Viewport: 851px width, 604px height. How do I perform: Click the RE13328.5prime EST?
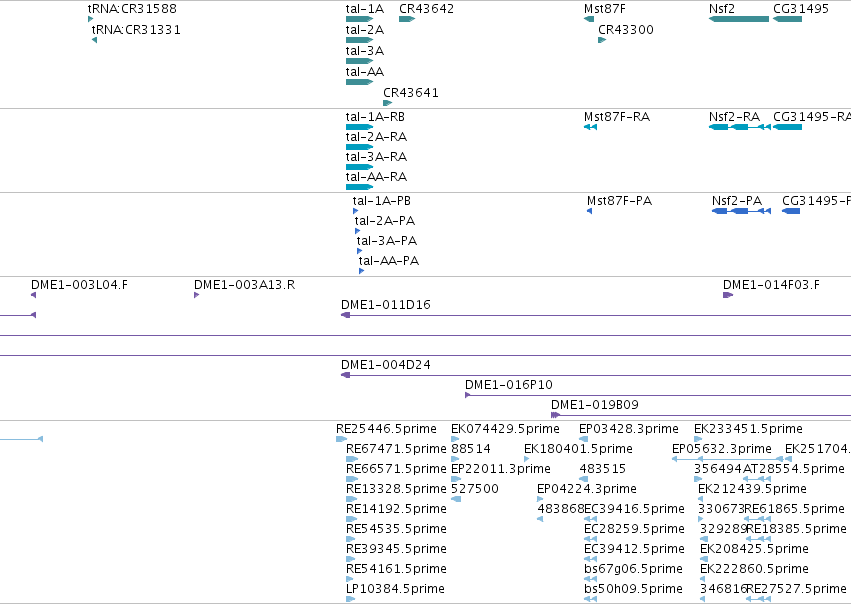[x=352, y=499]
